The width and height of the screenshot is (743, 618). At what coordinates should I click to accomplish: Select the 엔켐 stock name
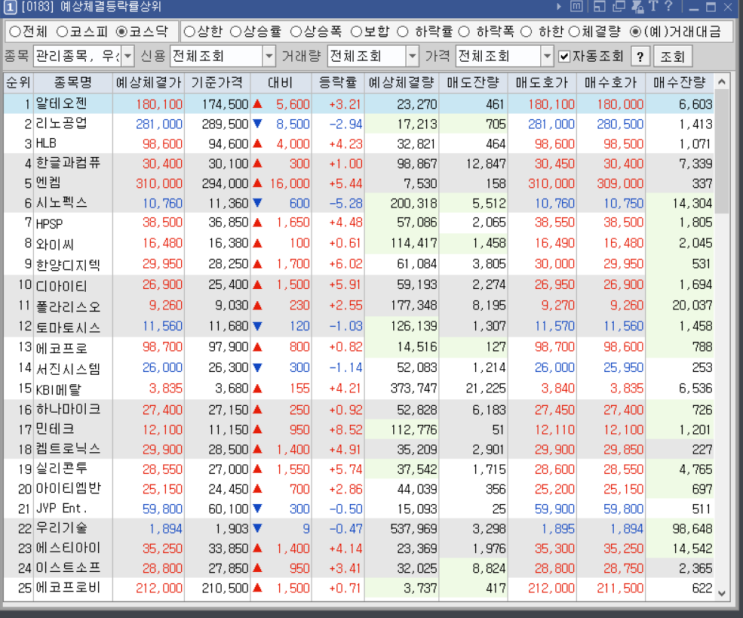(x=48, y=183)
